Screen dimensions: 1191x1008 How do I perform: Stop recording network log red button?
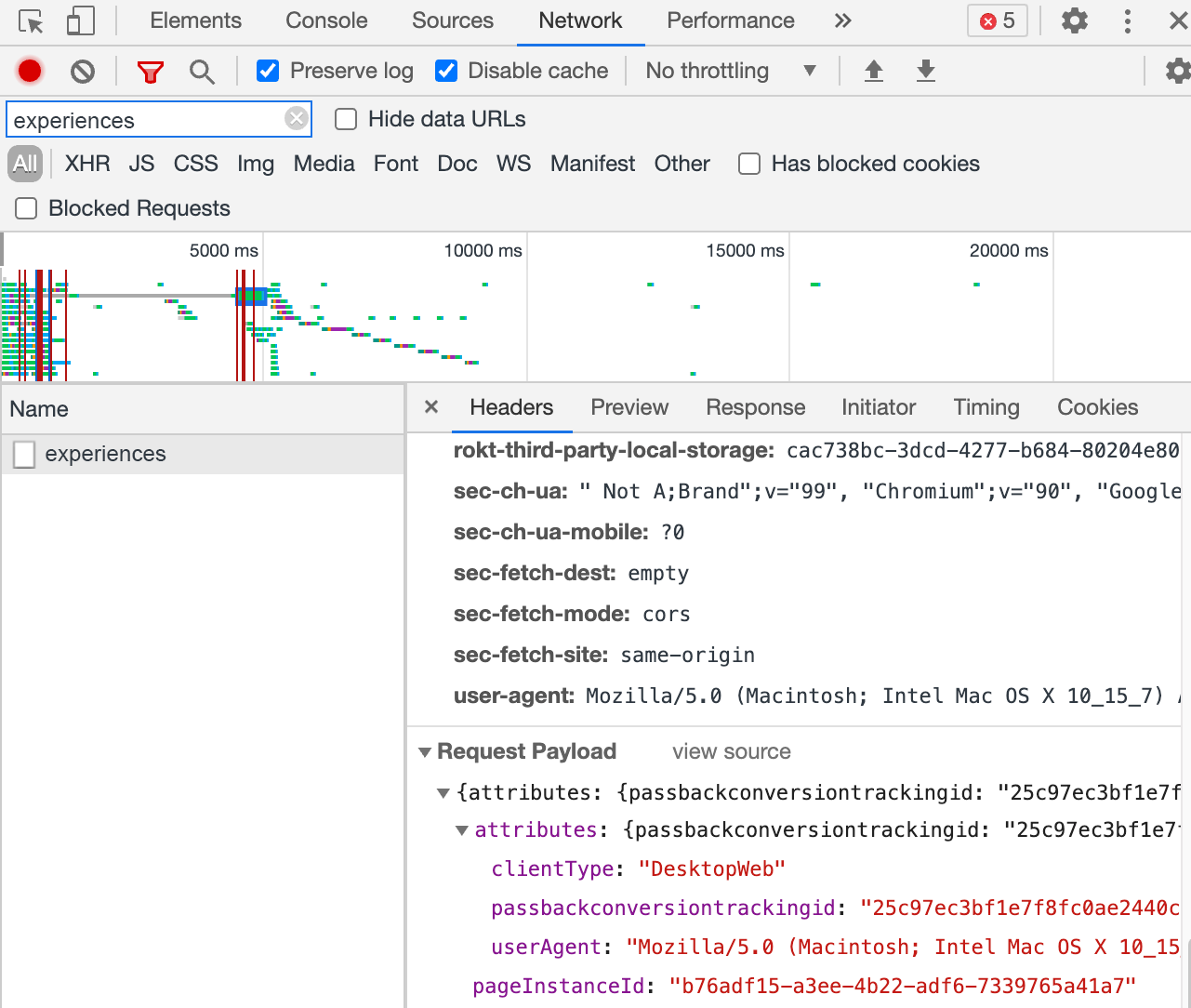point(30,71)
